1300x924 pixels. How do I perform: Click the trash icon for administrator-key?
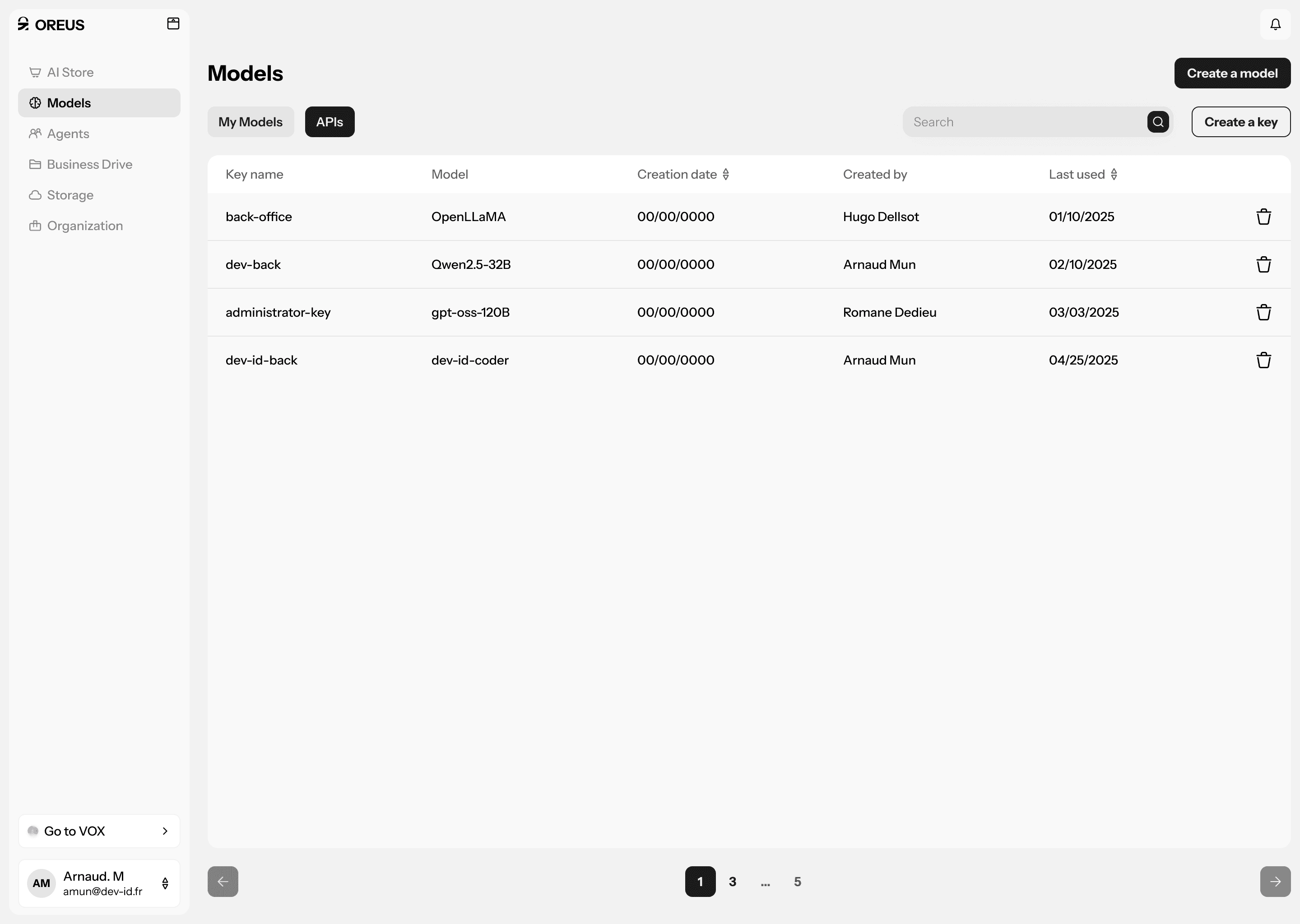pos(1263,312)
